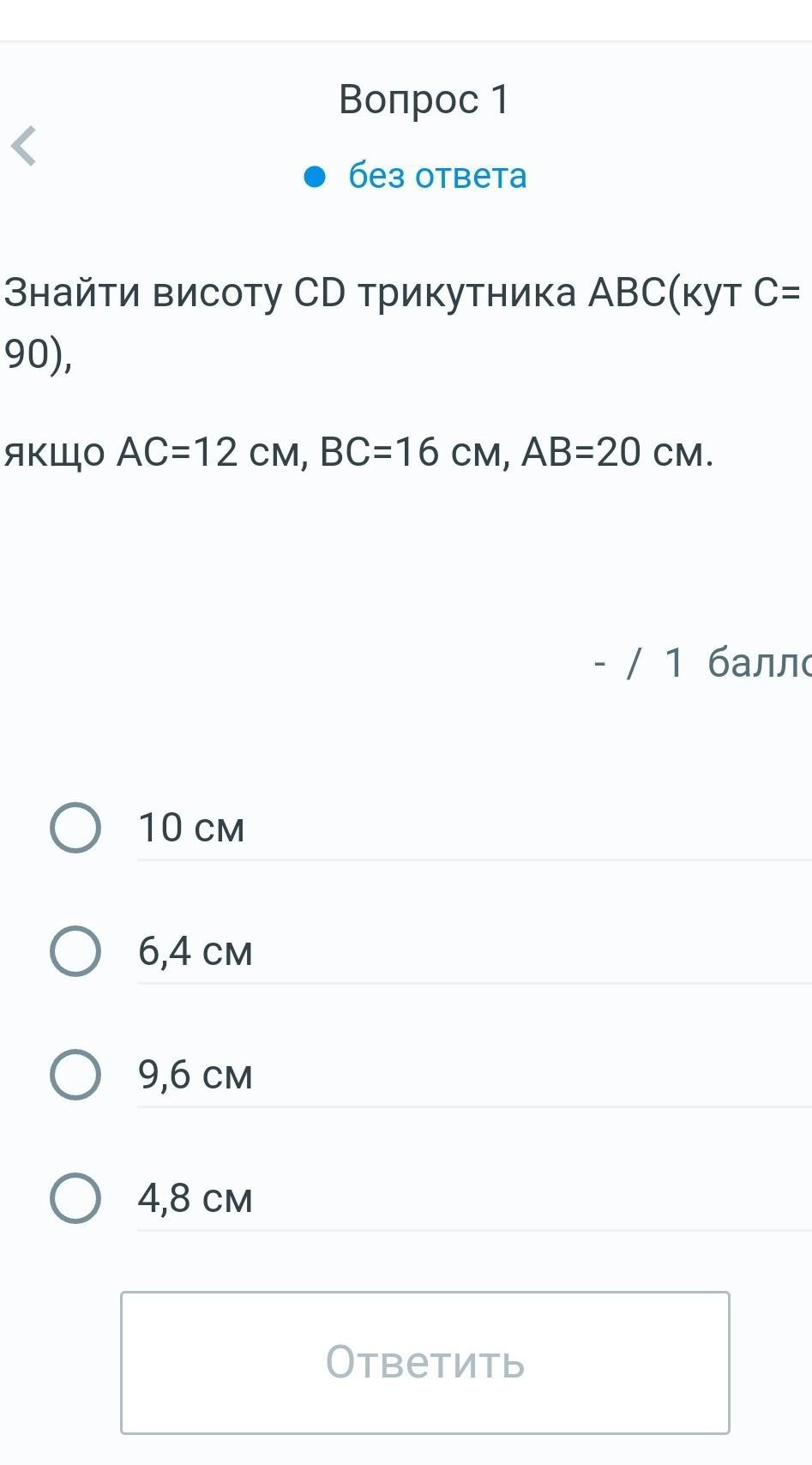Select the 10 см radio button

(75, 828)
